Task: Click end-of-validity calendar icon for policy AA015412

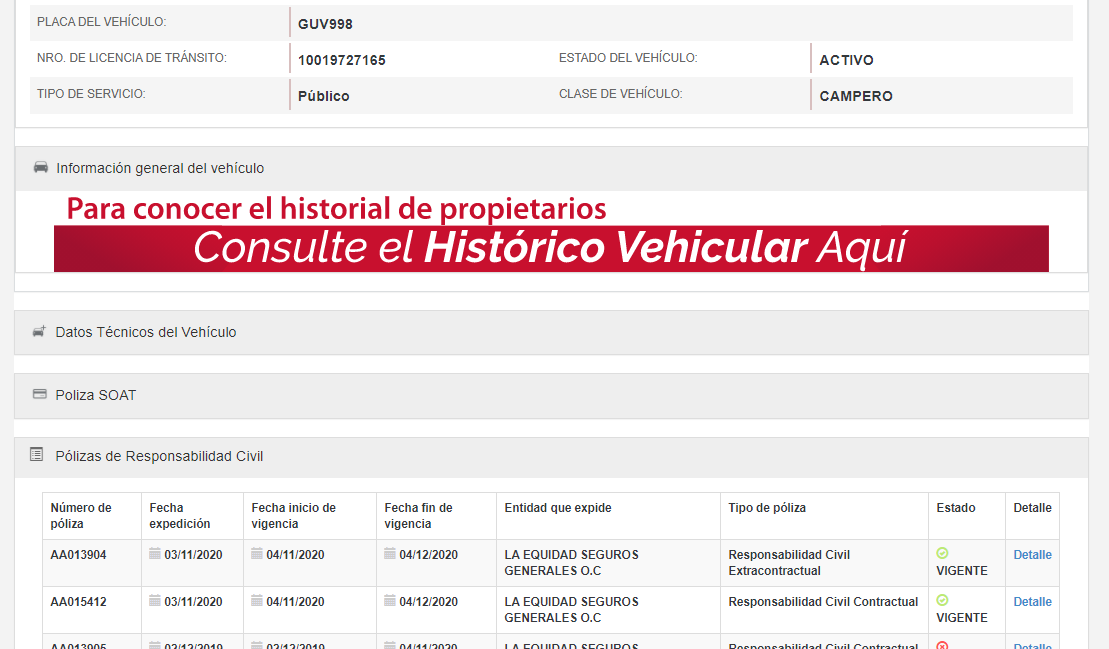Action: [390, 601]
